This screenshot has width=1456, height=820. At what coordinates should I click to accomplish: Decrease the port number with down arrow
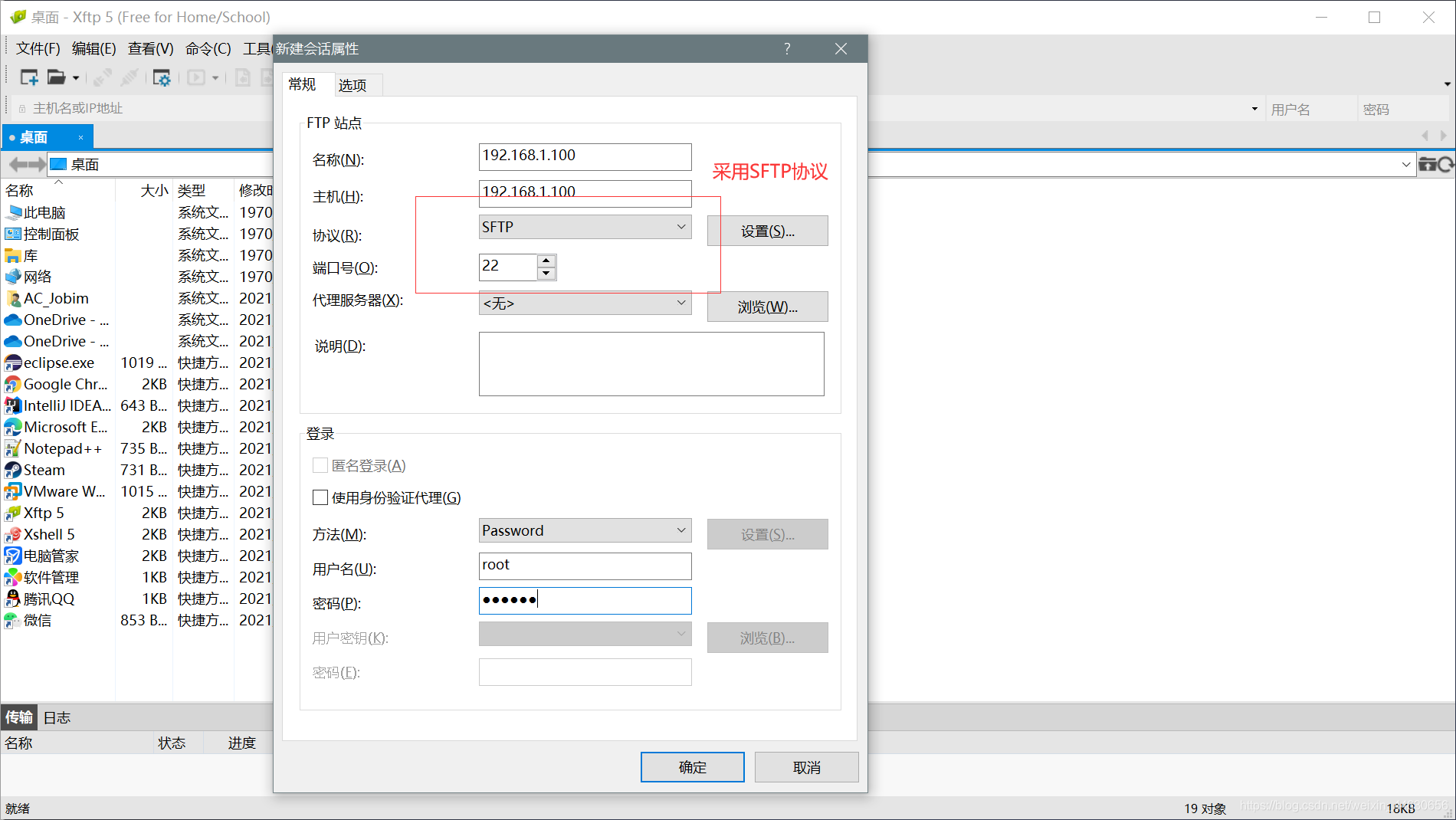click(546, 273)
